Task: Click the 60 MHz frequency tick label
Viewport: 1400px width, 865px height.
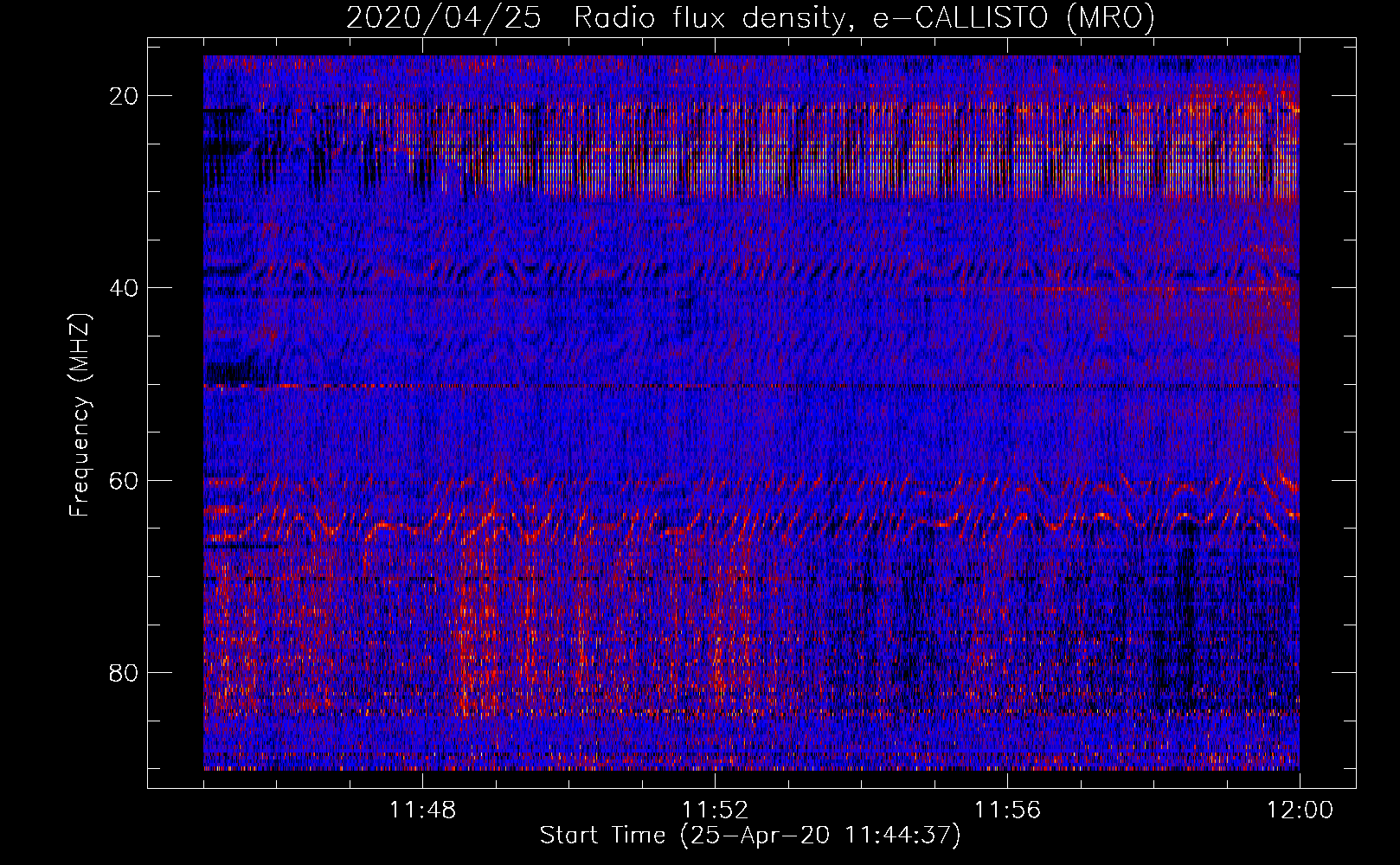Action: [x=125, y=480]
